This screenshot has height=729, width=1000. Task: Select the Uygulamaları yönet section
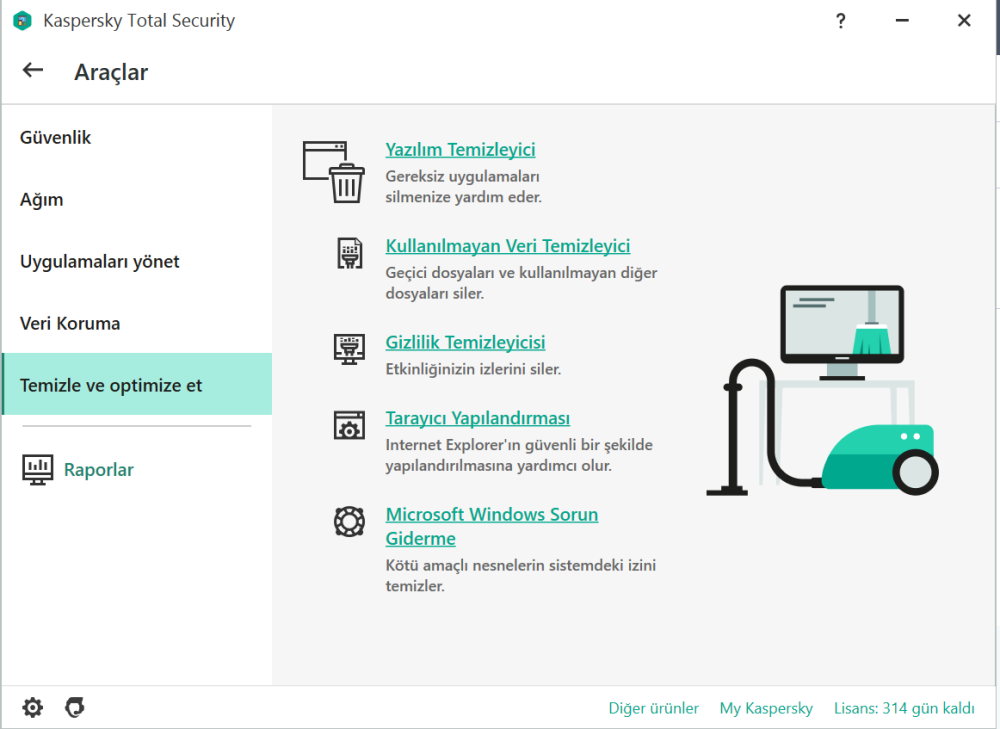[137, 261]
